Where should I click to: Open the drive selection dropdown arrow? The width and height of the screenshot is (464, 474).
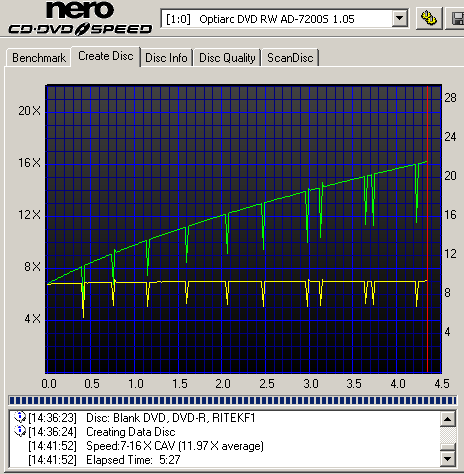click(400, 19)
